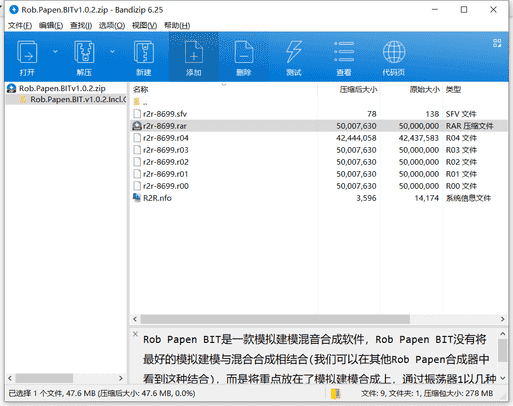The height and width of the screenshot is (406, 513).
Task: Click the Add (添加) toolbar icon
Action: [x=194, y=52]
